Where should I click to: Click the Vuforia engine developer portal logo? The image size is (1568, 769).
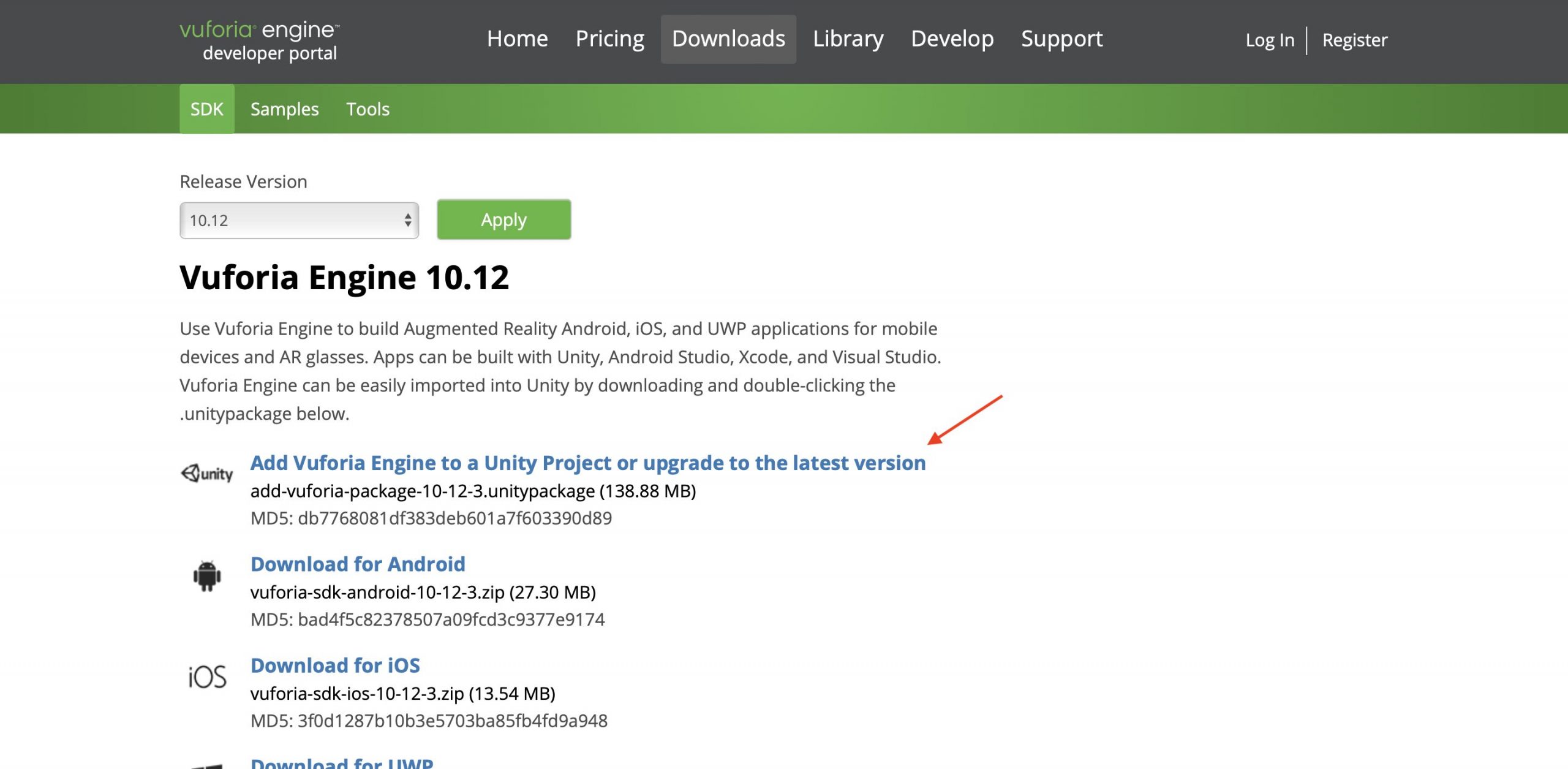tap(259, 41)
